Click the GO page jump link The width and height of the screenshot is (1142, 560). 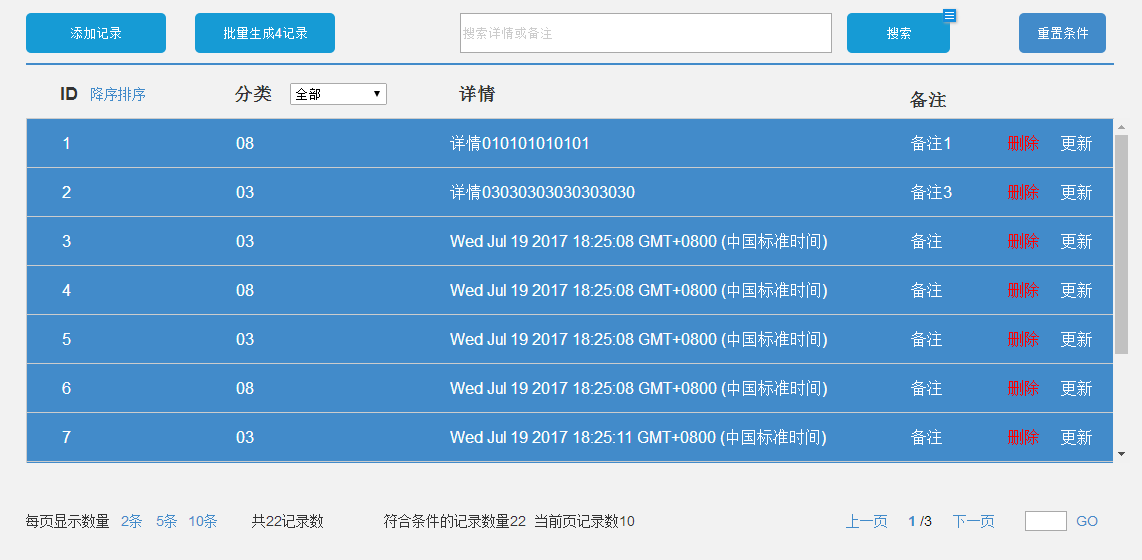point(1087,521)
